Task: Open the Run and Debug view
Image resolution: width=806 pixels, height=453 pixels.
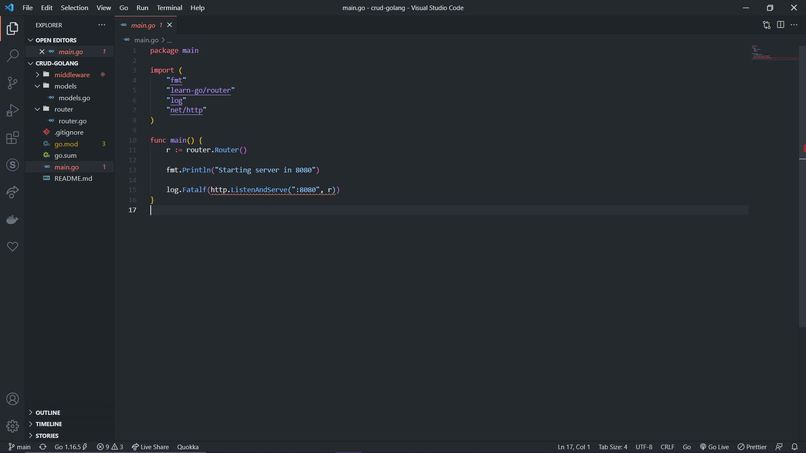Action: (12, 110)
